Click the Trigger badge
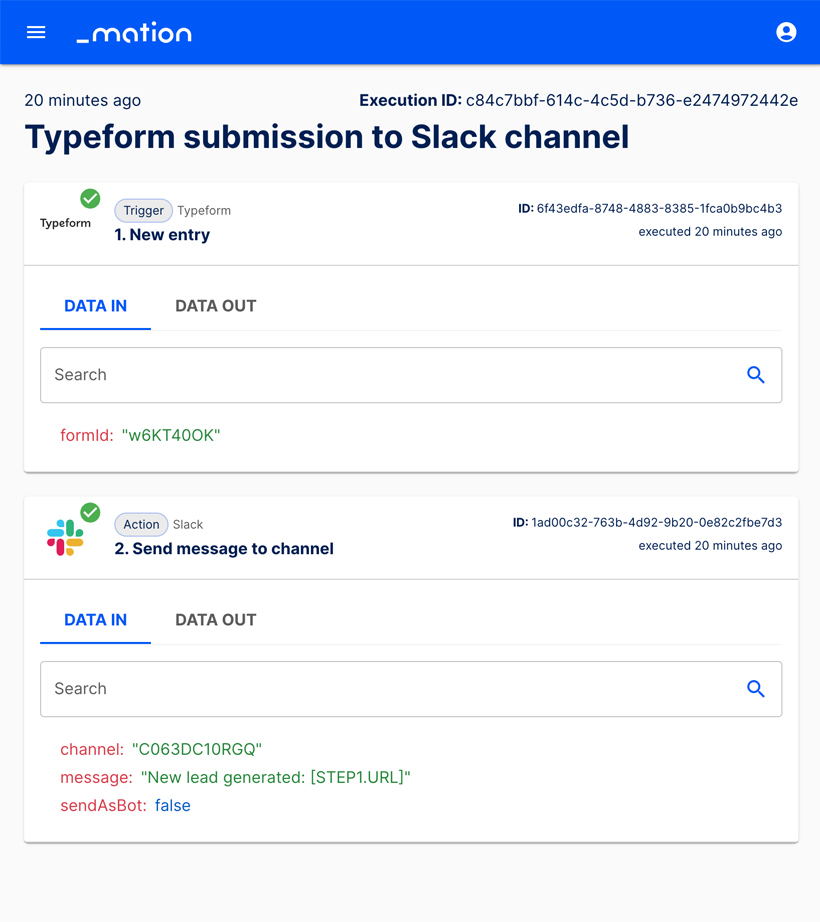This screenshot has width=820, height=922. pos(143,210)
